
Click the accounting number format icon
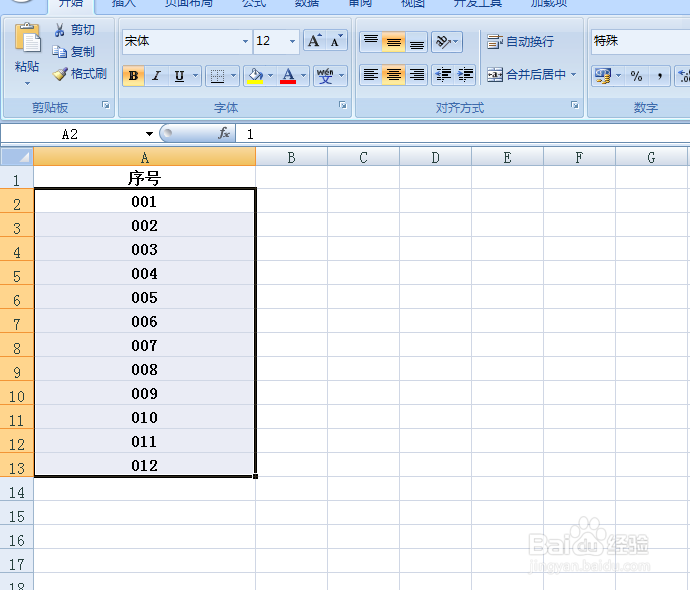pyautogui.click(x=602, y=76)
